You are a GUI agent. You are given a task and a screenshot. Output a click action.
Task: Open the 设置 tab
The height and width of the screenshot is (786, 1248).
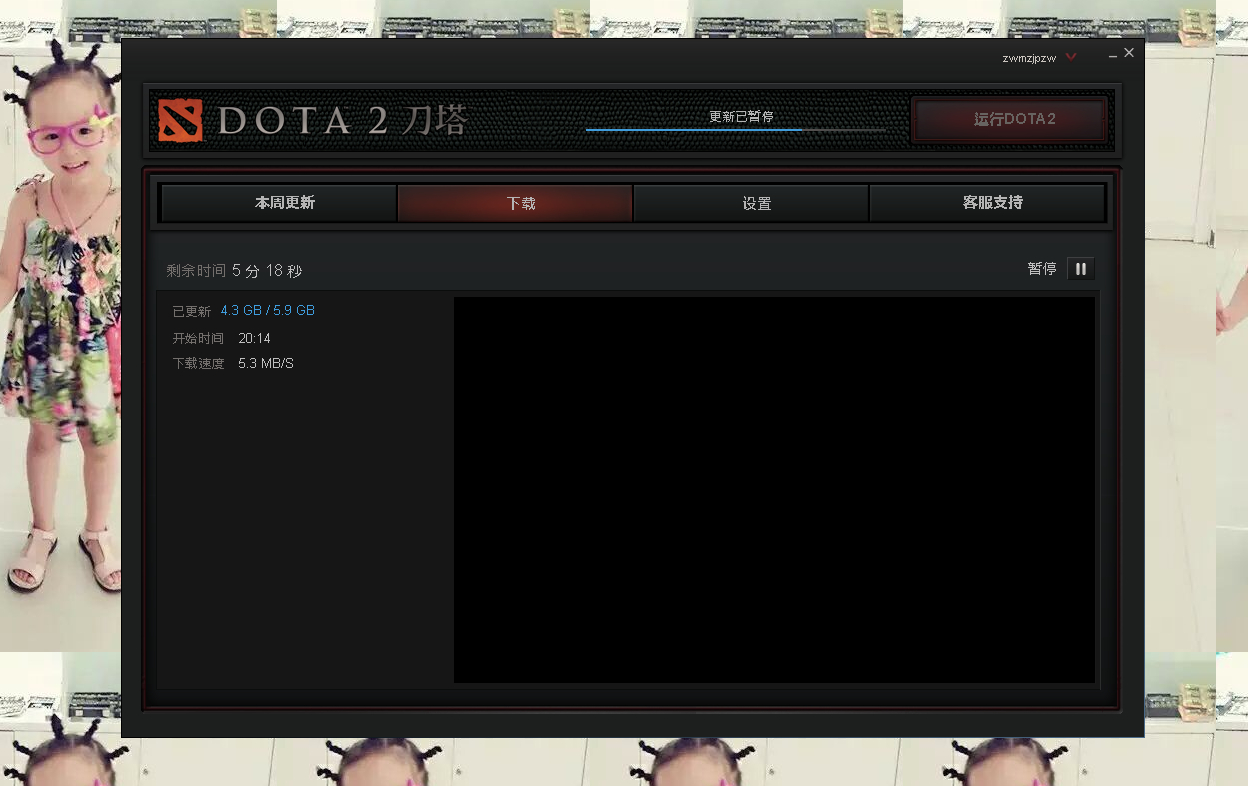pos(751,203)
